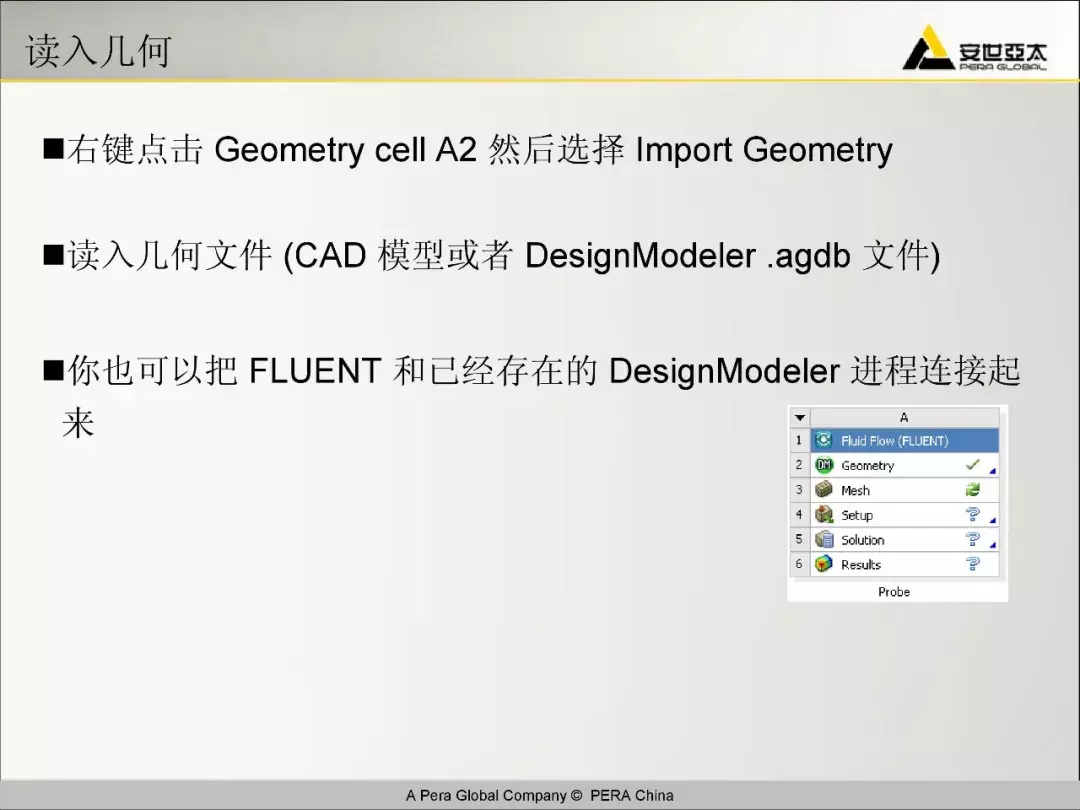This screenshot has height=810, width=1080.
Task: Click the DesignModeler Geometry icon
Action: pyautogui.click(x=824, y=465)
